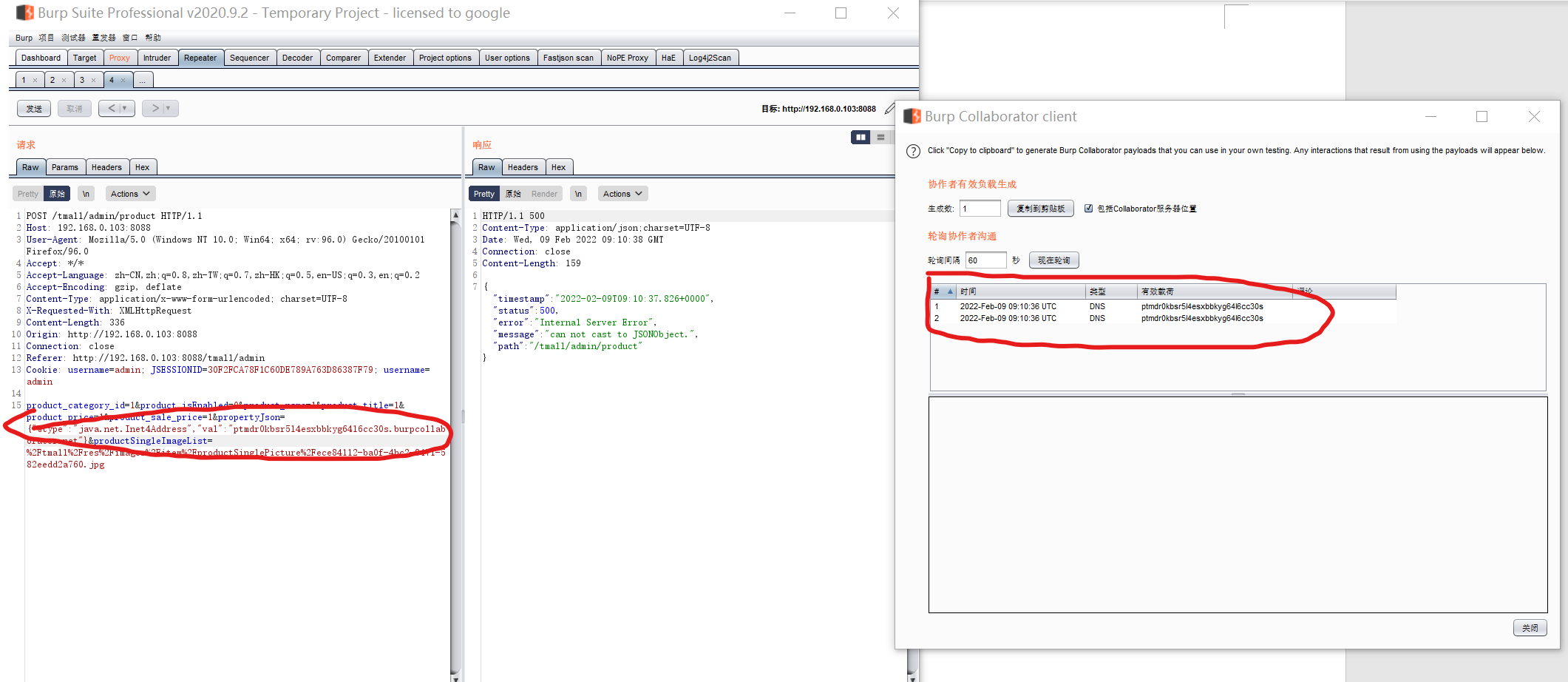Open the 帮助 menu

tap(153, 38)
